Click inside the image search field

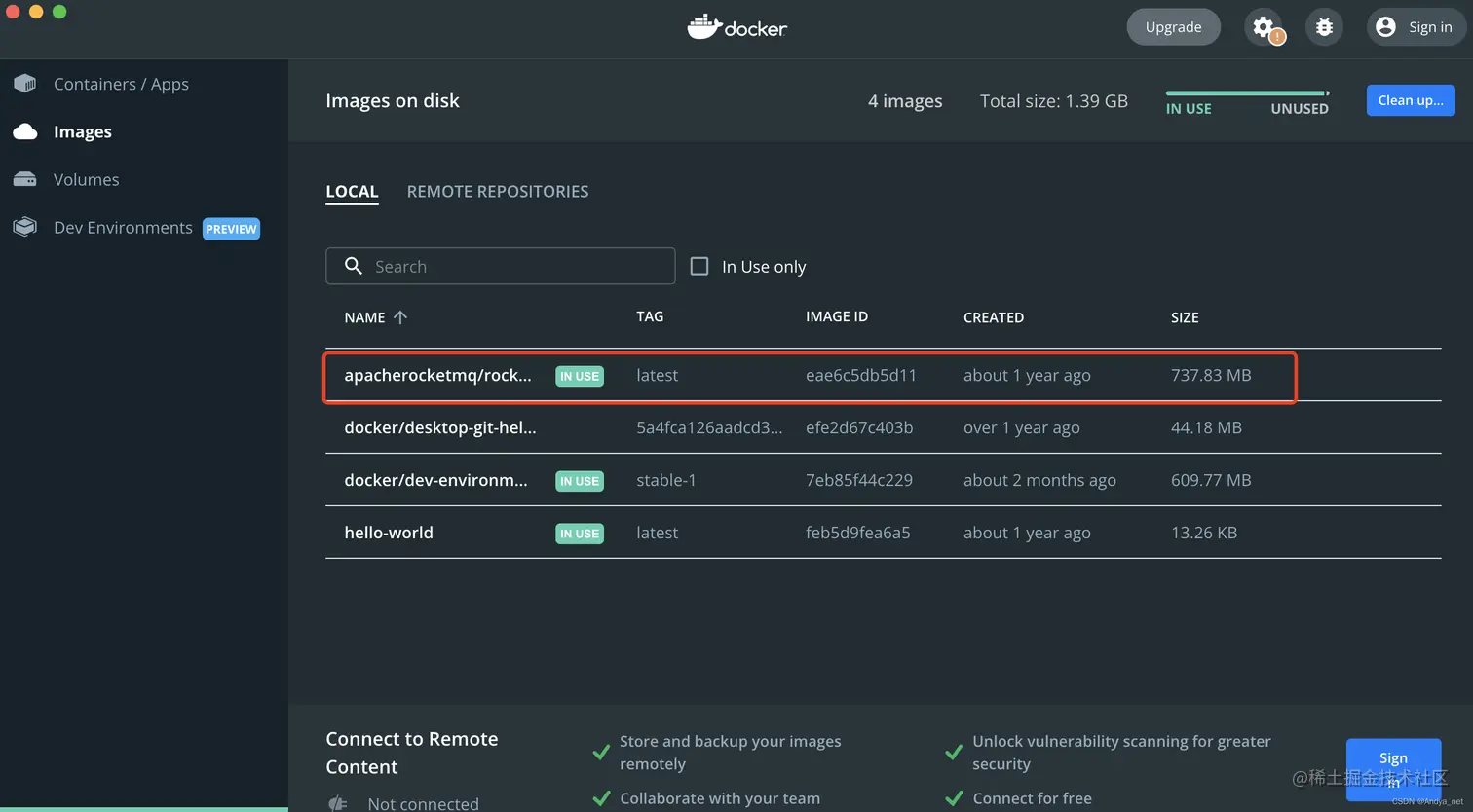coord(500,266)
